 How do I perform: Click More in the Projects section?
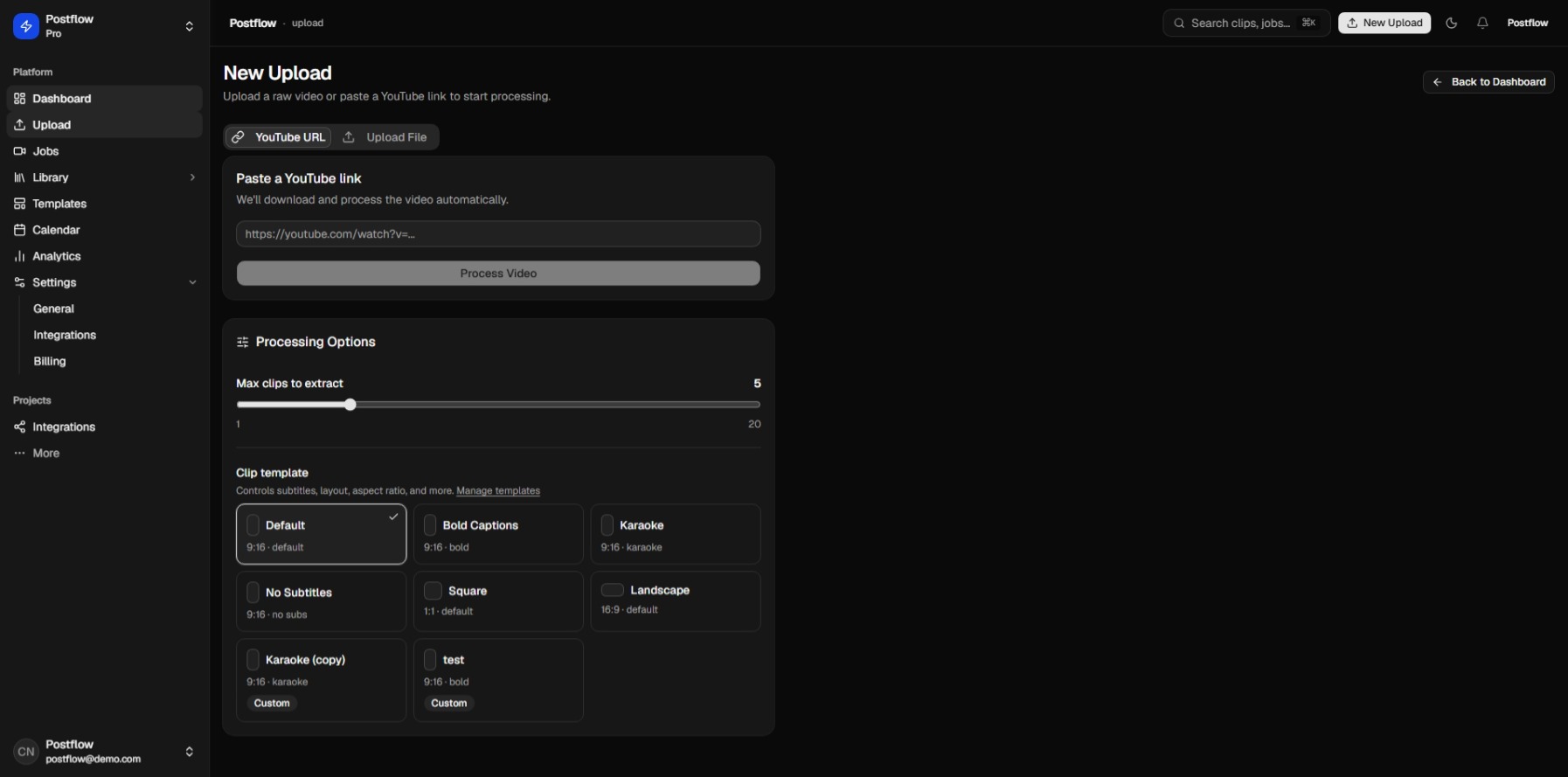click(x=104, y=453)
